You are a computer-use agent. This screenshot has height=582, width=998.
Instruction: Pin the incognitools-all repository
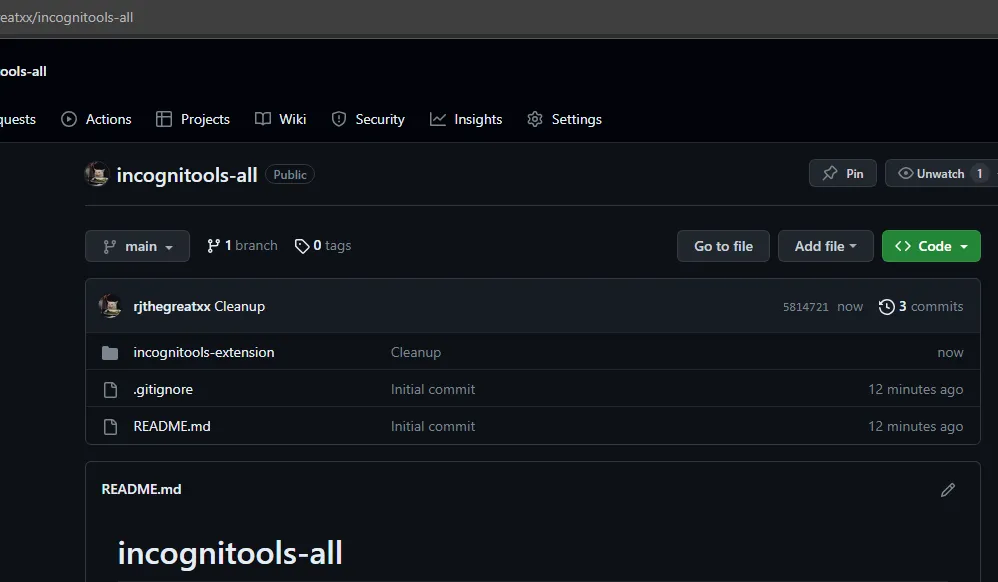click(x=843, y=173)
